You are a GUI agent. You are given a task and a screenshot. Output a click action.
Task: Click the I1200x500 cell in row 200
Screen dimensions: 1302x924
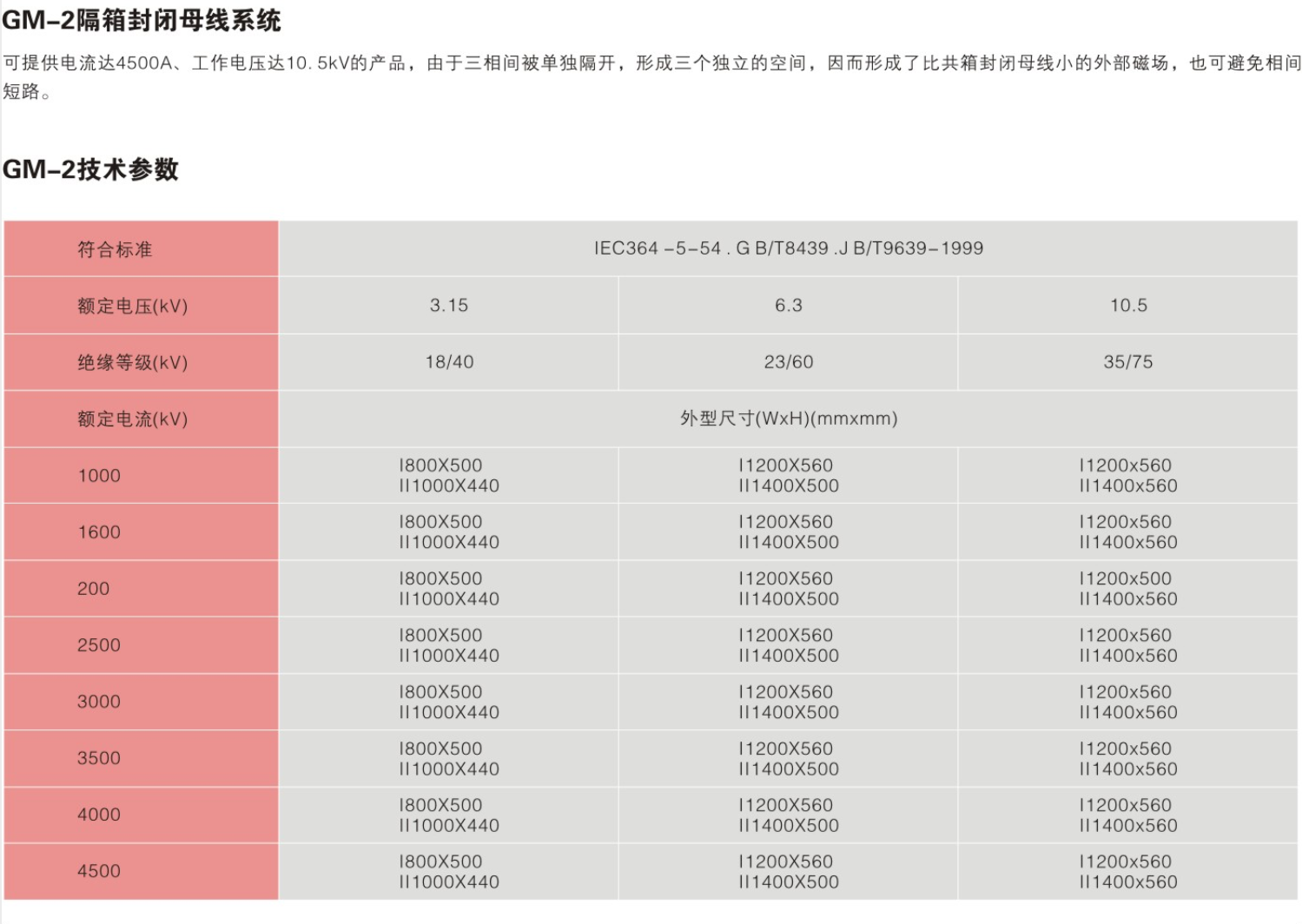(1128, 588)
